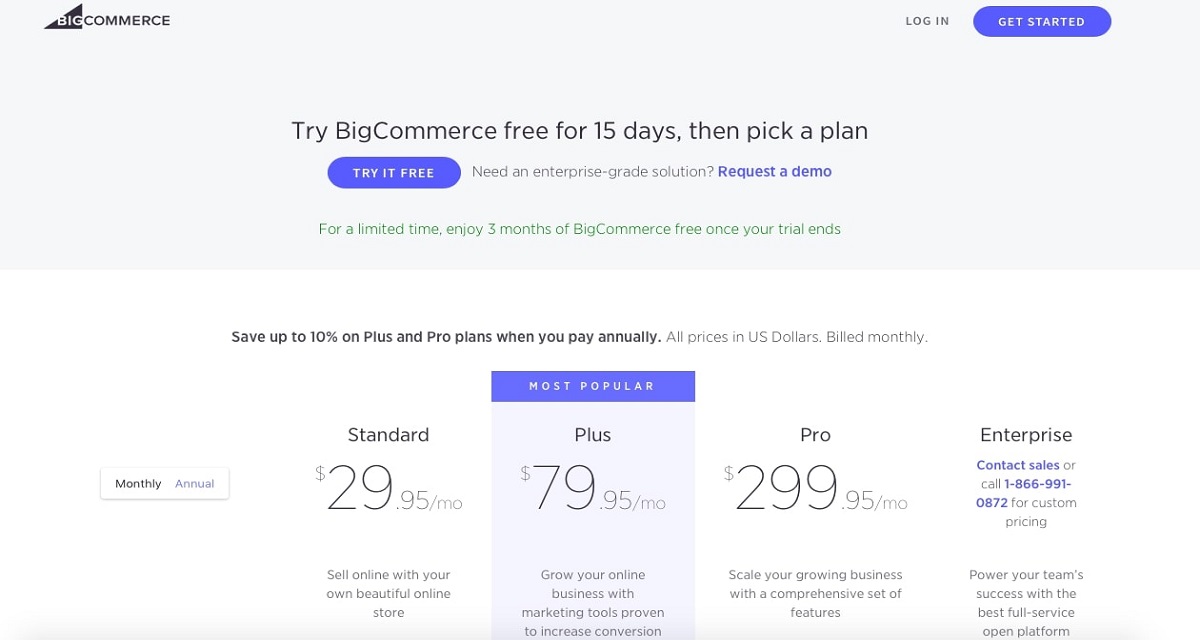Select the Enterprise plan heading
1200x640 pixels.
pos(1026,435)
